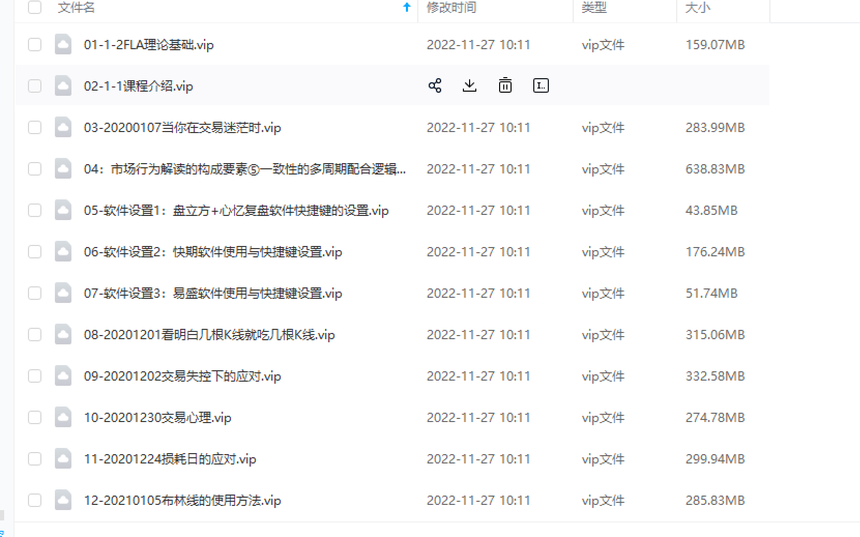Image resolution: width=860 pixels, height=537 pixels.
Task: Click the file icon of 07-软件设置3 row
Action: (63, 293)
